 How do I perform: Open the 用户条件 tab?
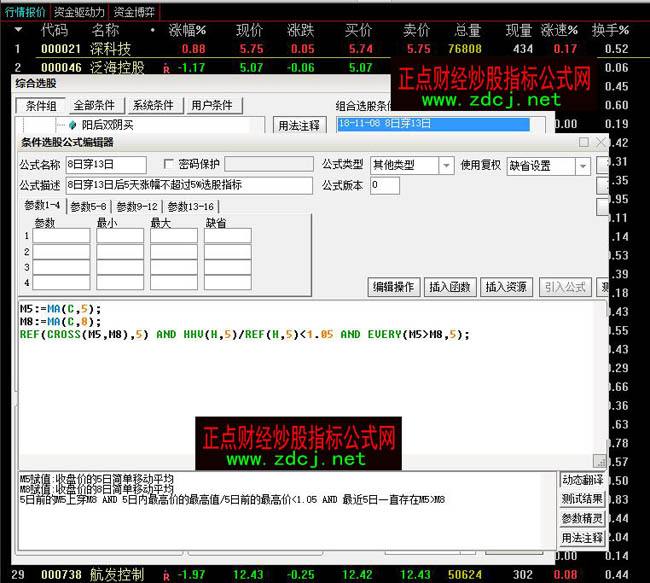coord(211,105)
